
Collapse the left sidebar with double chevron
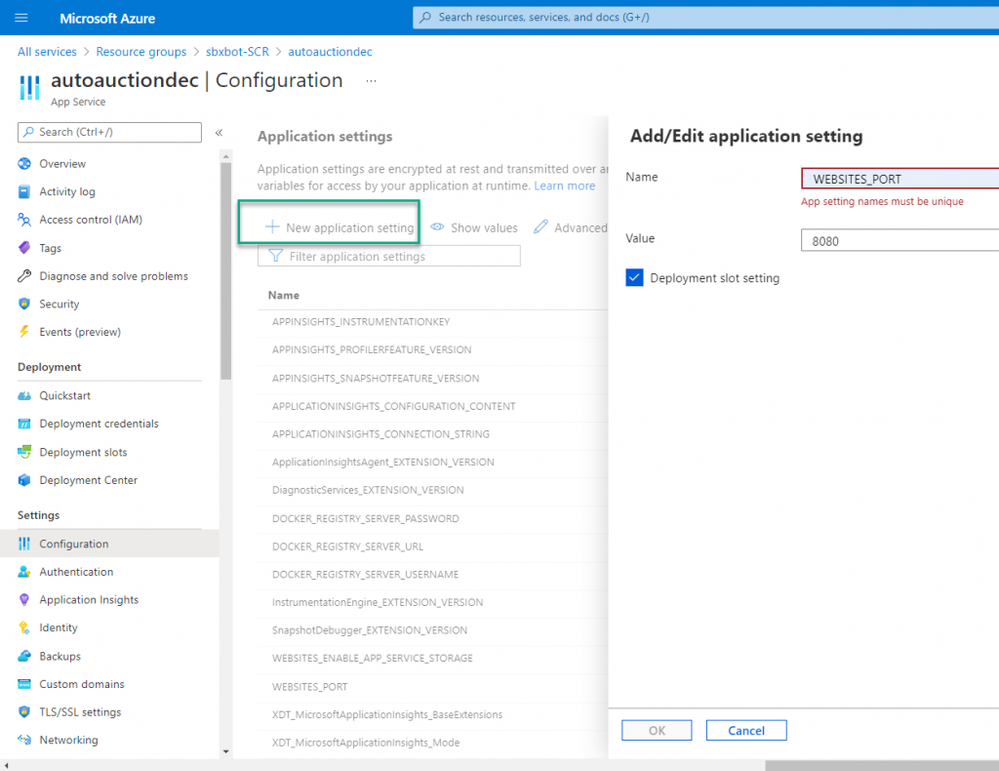pyautogui.click(x=219, y=133)
